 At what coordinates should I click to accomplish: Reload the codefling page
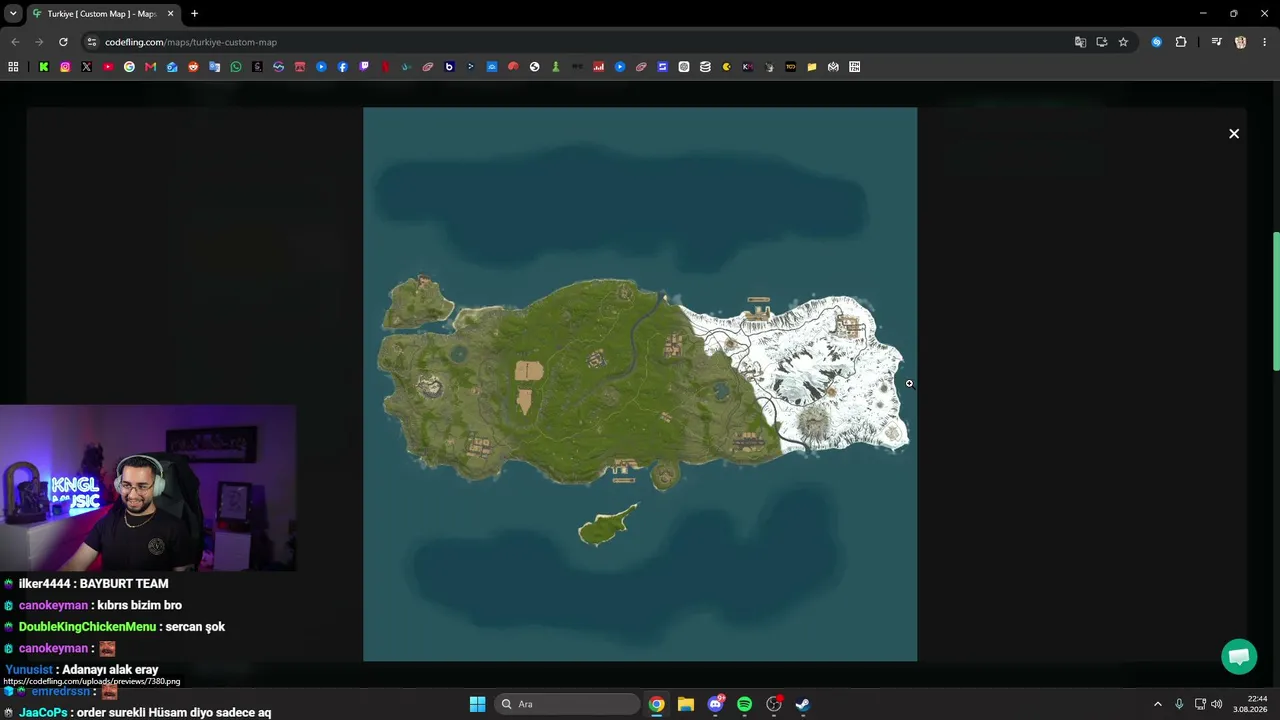coord(63,42)
